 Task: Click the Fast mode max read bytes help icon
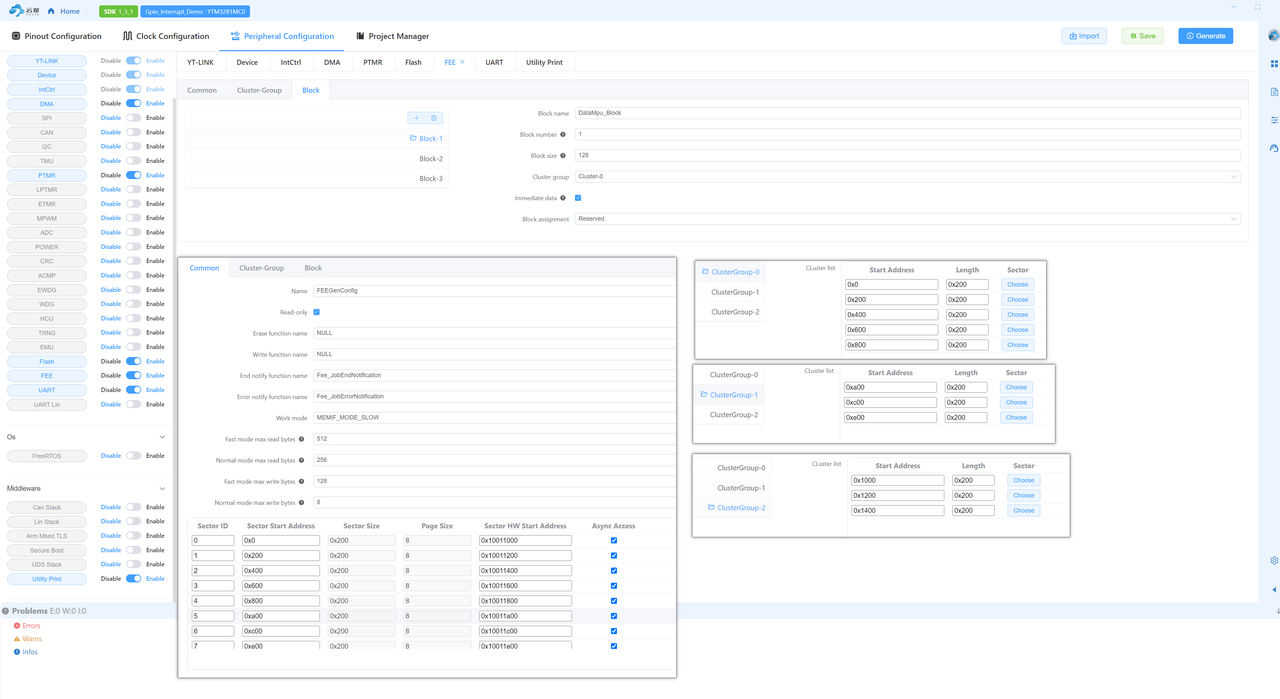tap(302, 439)
